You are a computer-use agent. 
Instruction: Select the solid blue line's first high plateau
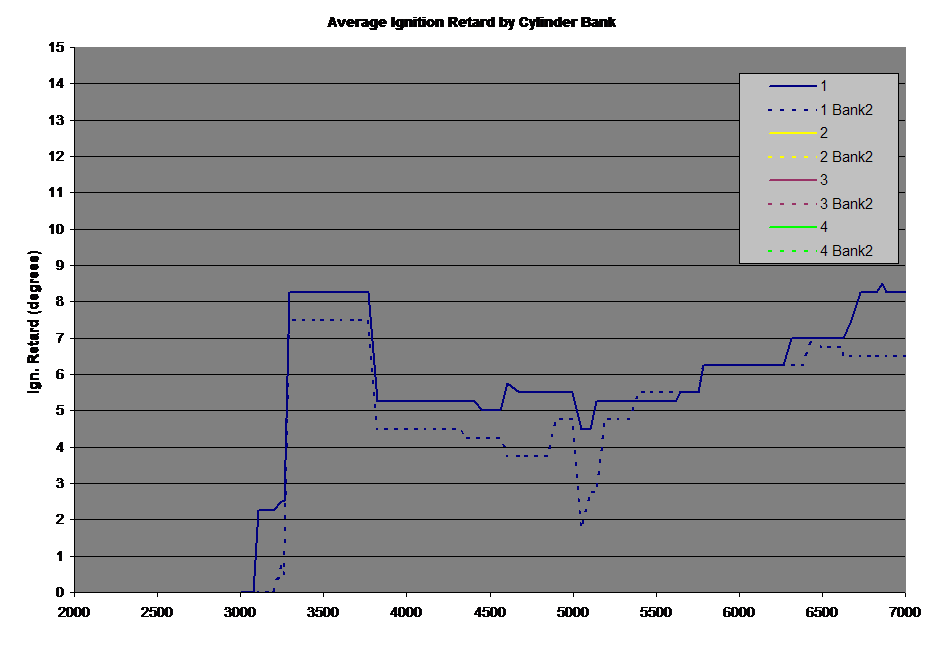click(x=328, y=292)
